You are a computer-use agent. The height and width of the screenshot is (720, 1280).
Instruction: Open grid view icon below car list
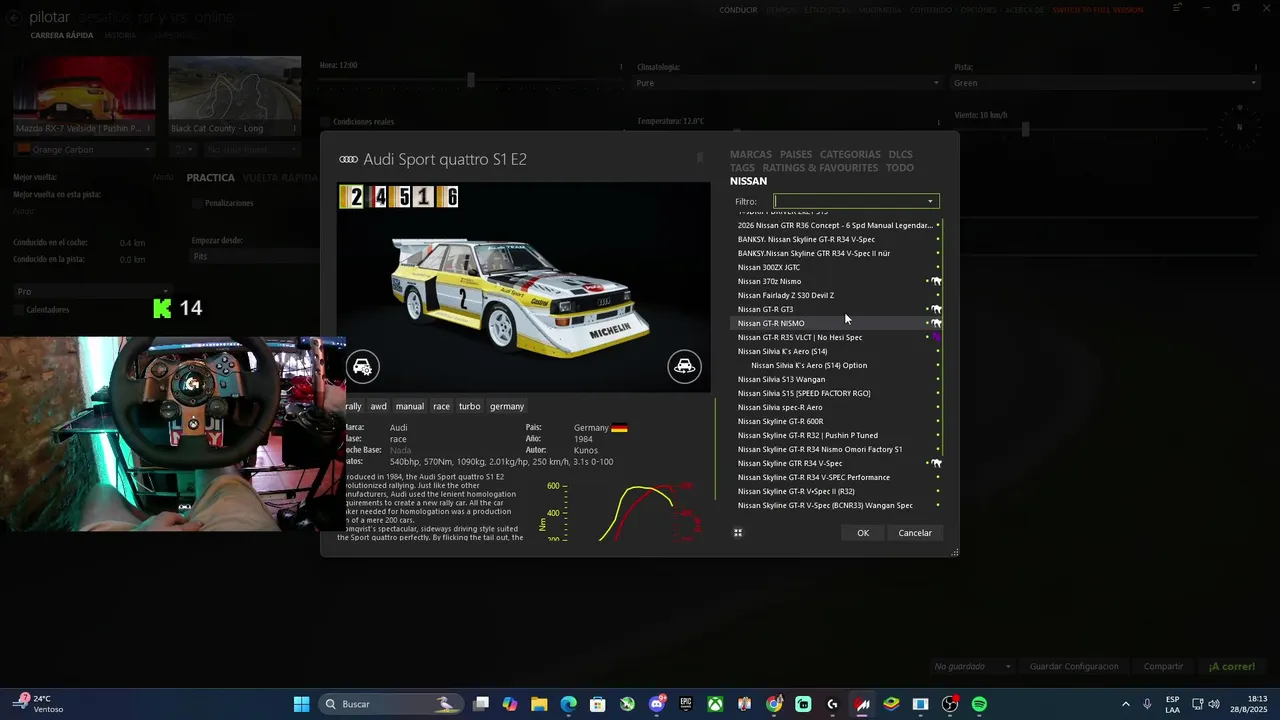[x=738, y=533]
